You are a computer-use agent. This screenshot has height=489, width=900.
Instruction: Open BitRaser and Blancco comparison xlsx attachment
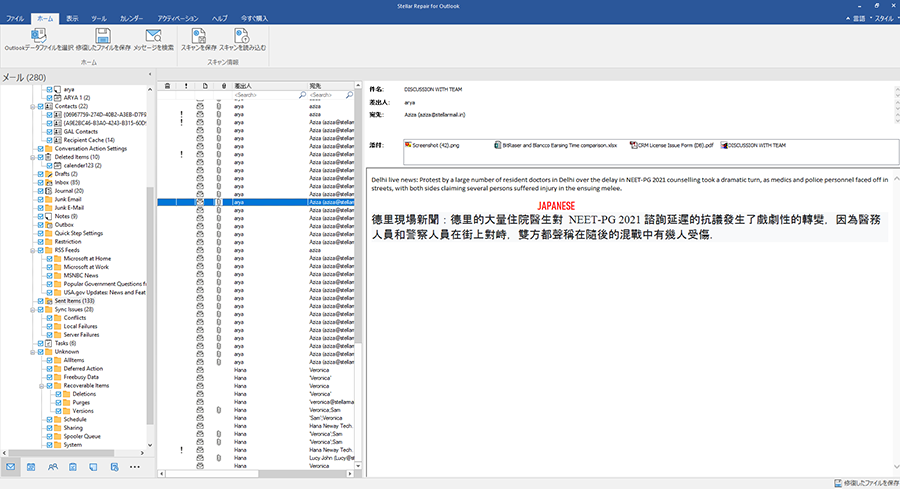tap(555, 145)
